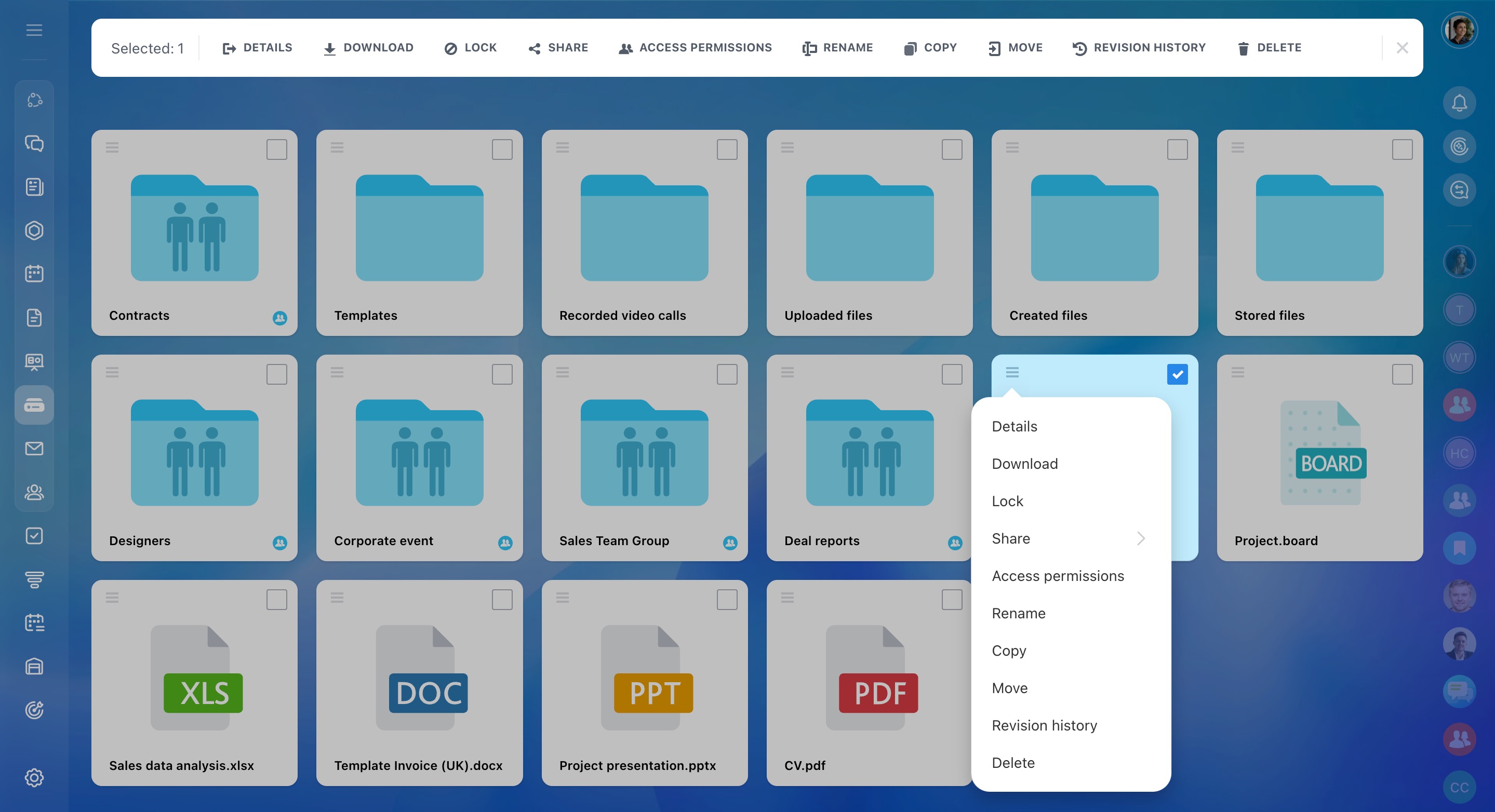Select Revision history in context menu
Viewport: 1495px width, 812px height.
1044,726
